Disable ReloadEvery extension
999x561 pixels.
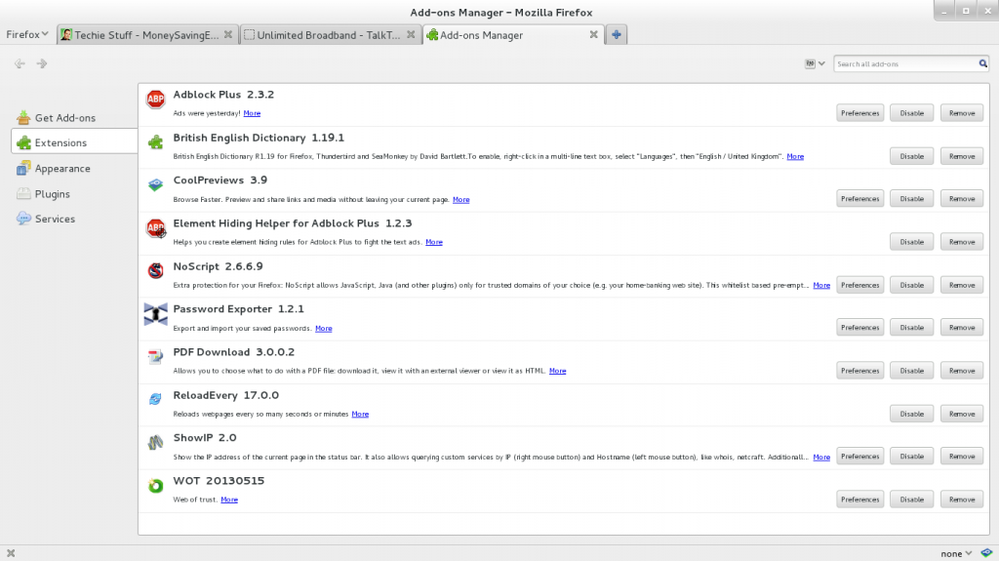tap(911, 414)
